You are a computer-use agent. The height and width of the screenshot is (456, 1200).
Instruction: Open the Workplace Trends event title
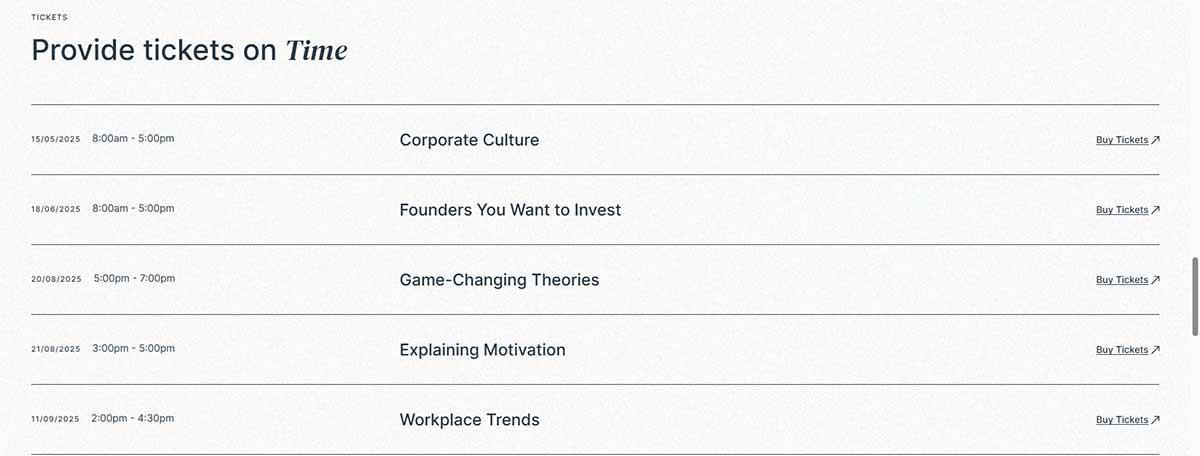pos(469,420)
